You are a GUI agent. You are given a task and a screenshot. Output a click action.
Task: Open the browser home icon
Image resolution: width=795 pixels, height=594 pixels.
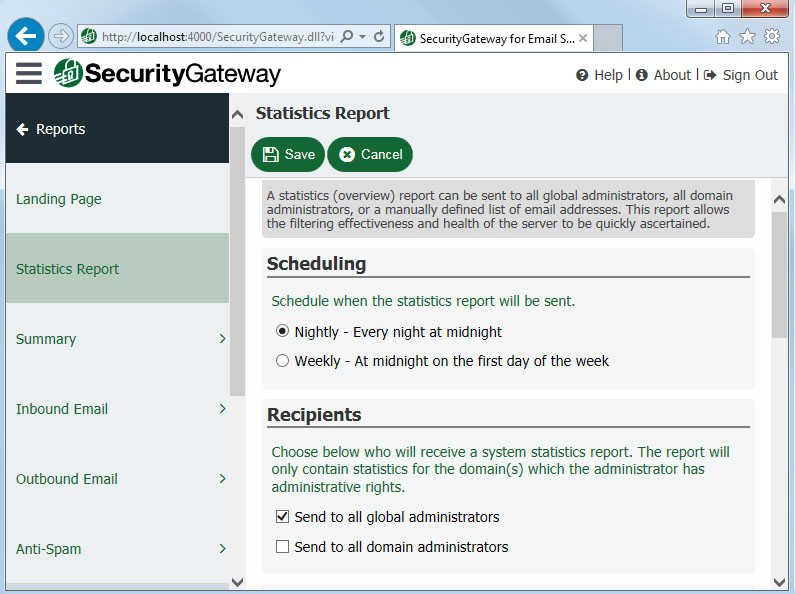click(x=723, y=36)
